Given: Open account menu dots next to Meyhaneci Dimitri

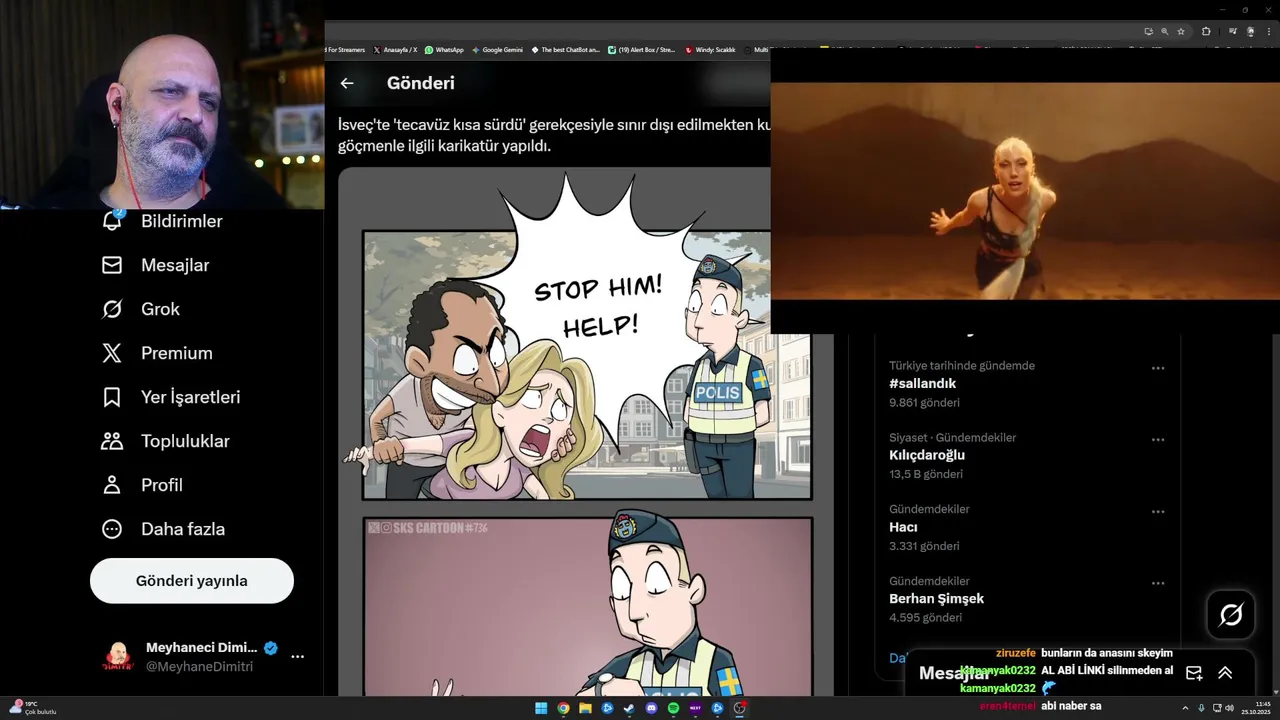Looking at the screenshot, I should (x=297, y=657).
